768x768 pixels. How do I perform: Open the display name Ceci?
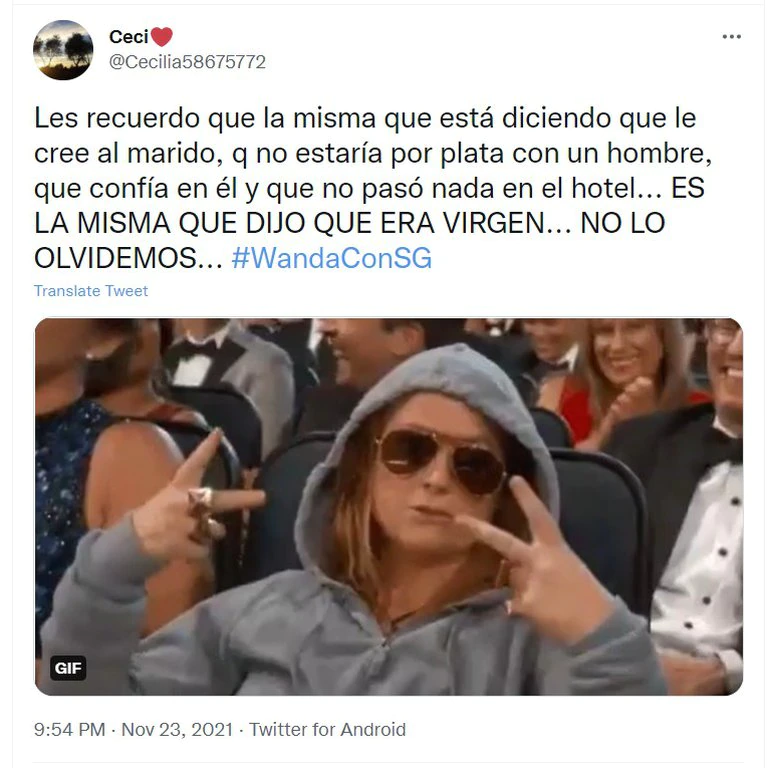tap(129, 37)
